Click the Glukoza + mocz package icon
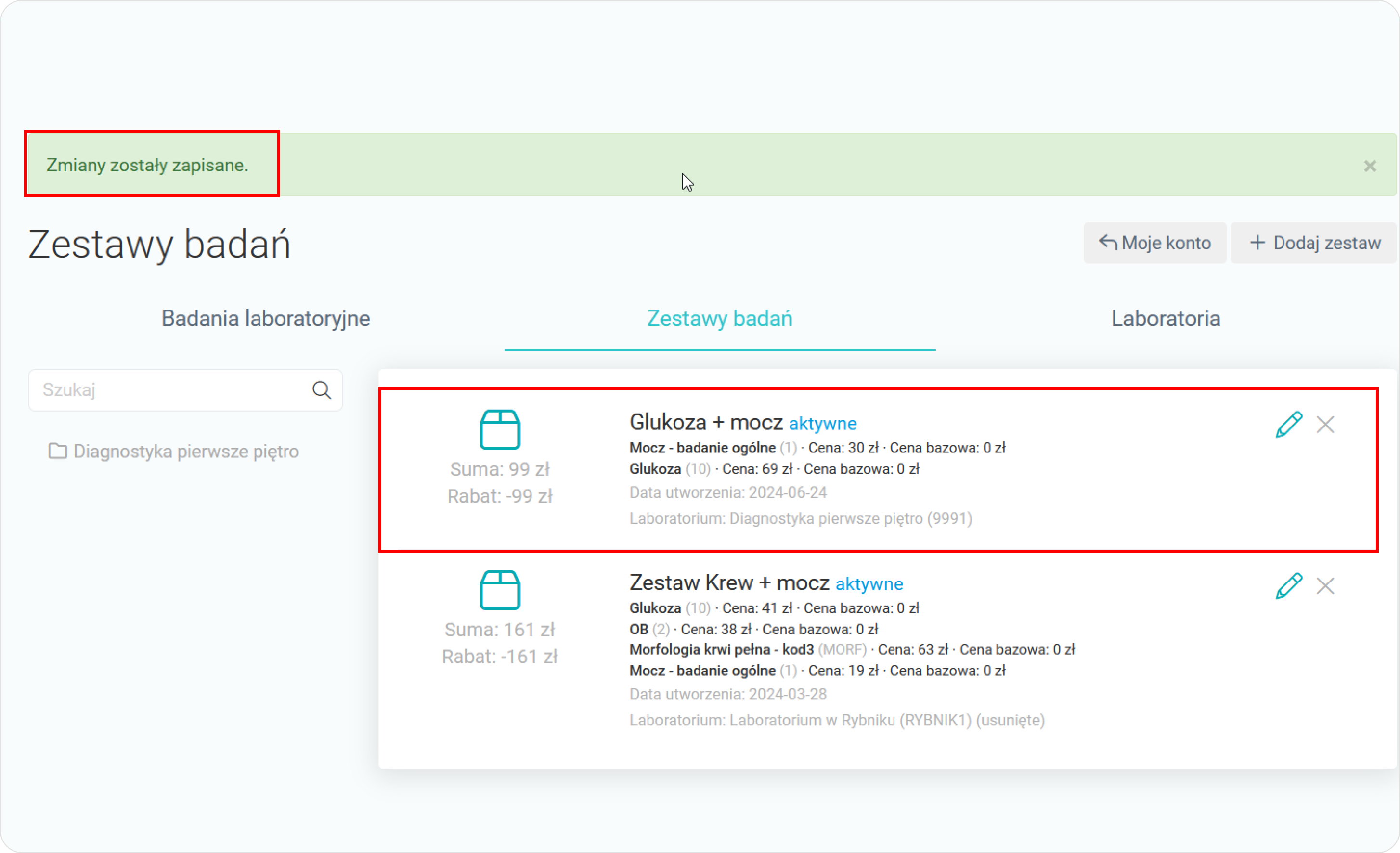This screenshot has width=1400, height=853. tap(499, 429)
